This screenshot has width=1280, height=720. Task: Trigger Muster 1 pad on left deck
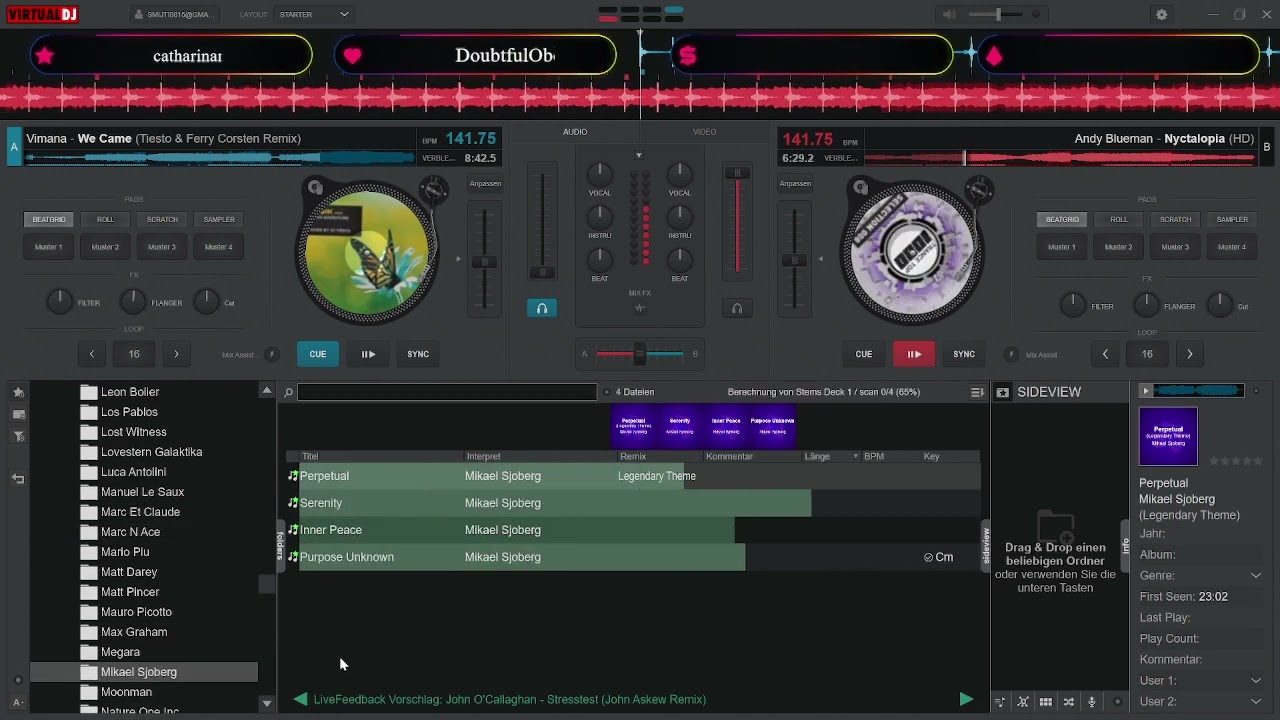(x=49, y=247)
